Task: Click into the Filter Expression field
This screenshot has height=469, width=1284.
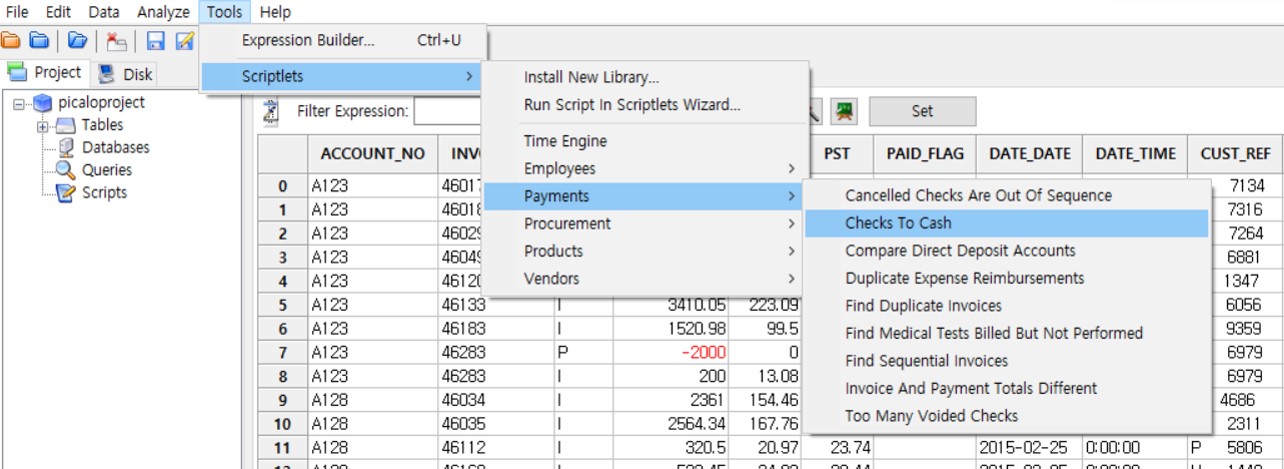Action: (448, 111)
